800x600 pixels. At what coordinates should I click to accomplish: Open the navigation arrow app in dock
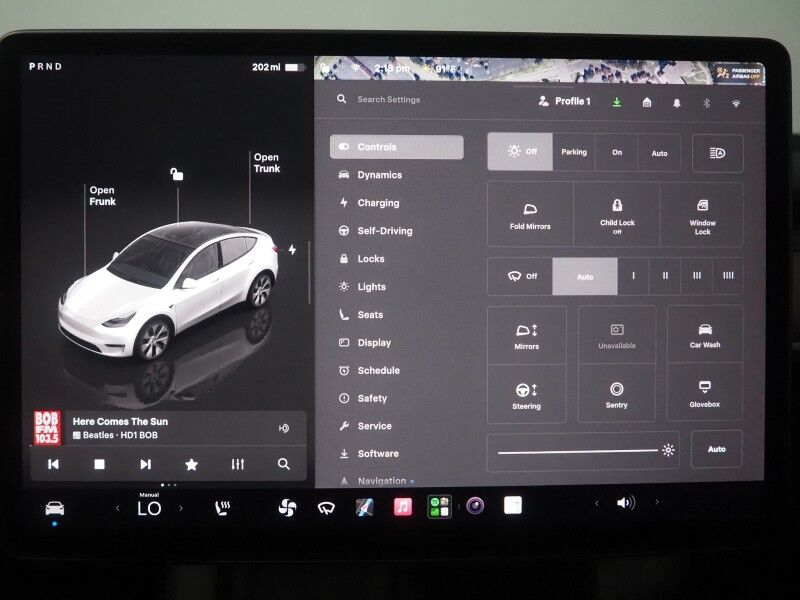pos(364,507)
